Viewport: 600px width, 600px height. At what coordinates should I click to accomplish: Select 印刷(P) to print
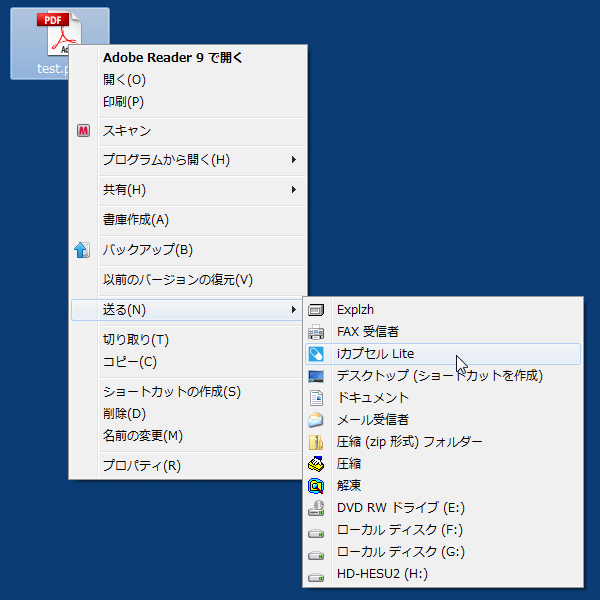click(x=188, y=102)
